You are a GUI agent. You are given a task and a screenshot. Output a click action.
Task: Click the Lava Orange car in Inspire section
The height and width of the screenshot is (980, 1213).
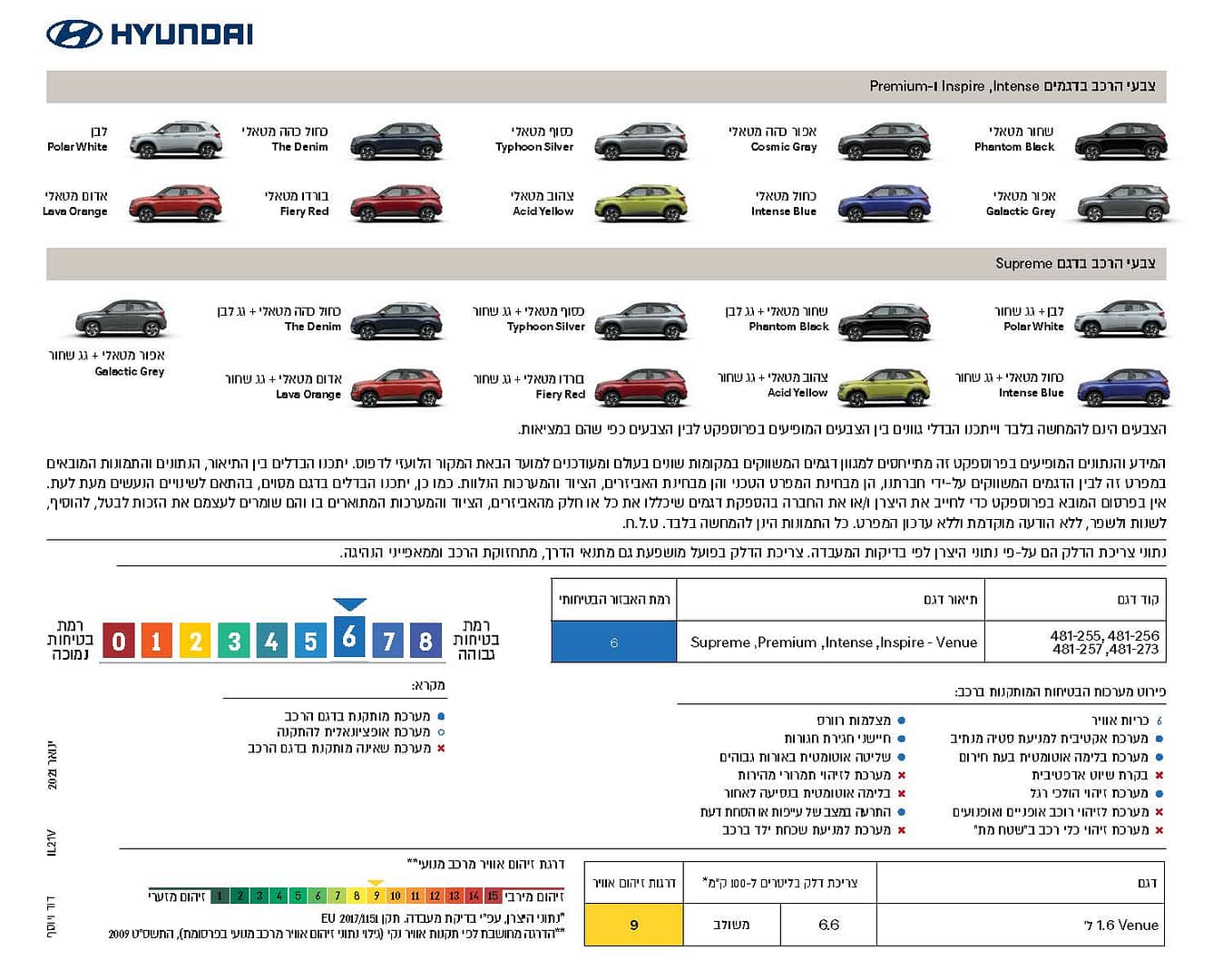[176, 204]
